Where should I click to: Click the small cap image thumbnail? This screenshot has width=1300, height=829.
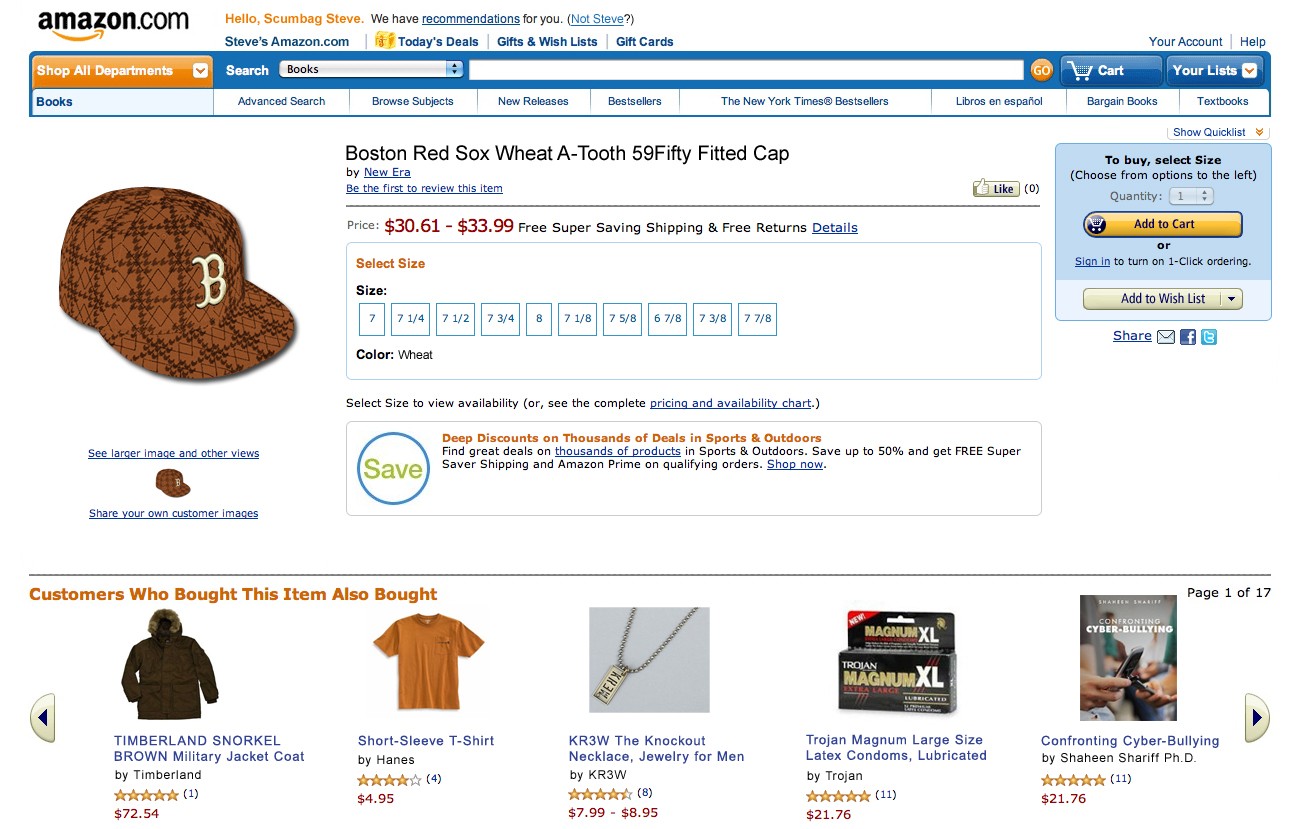pos(173,484)
